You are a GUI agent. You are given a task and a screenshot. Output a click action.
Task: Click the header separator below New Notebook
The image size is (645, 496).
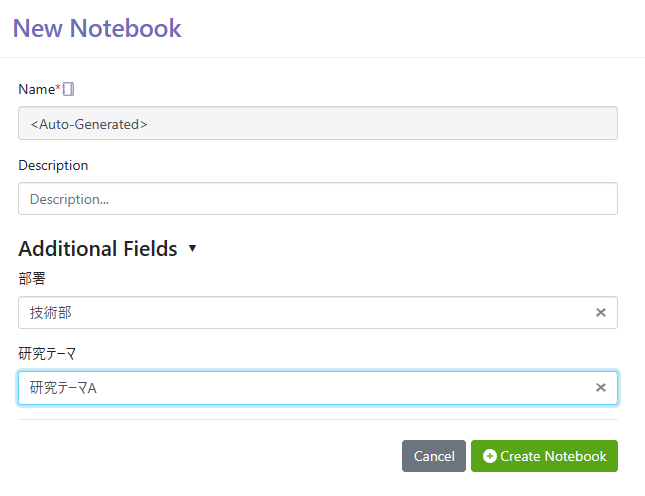point(322,58)
